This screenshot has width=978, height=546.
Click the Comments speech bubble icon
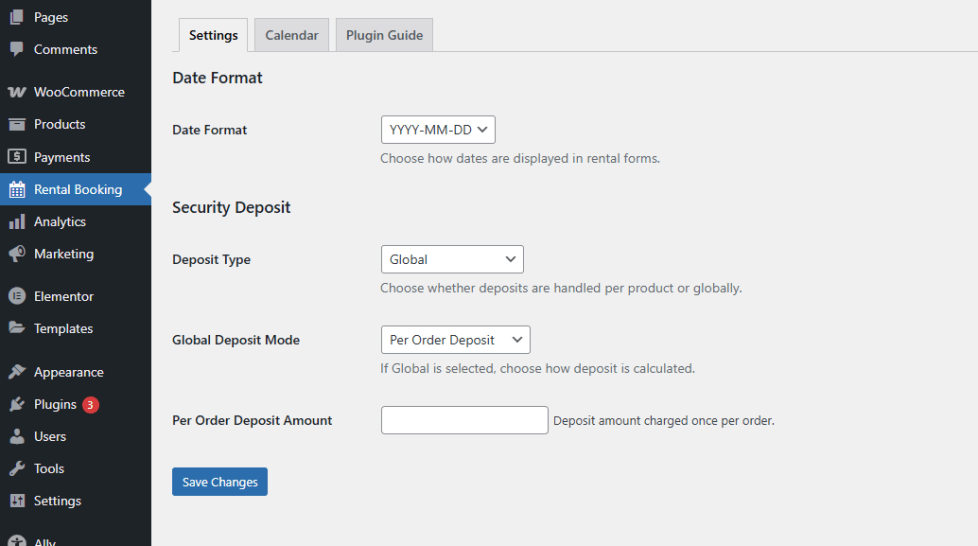[17, 49]
